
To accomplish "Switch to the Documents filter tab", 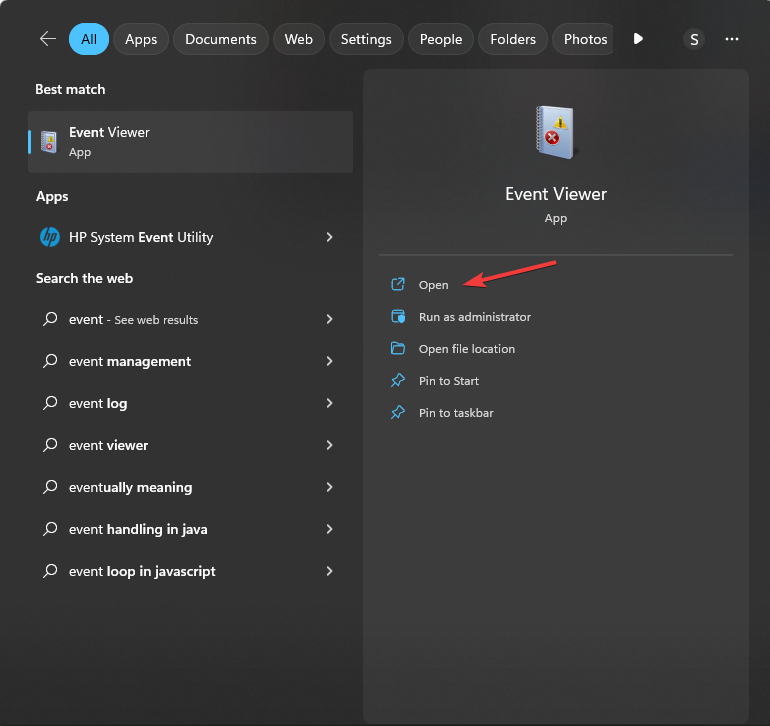I will click(x=221, y=39).
